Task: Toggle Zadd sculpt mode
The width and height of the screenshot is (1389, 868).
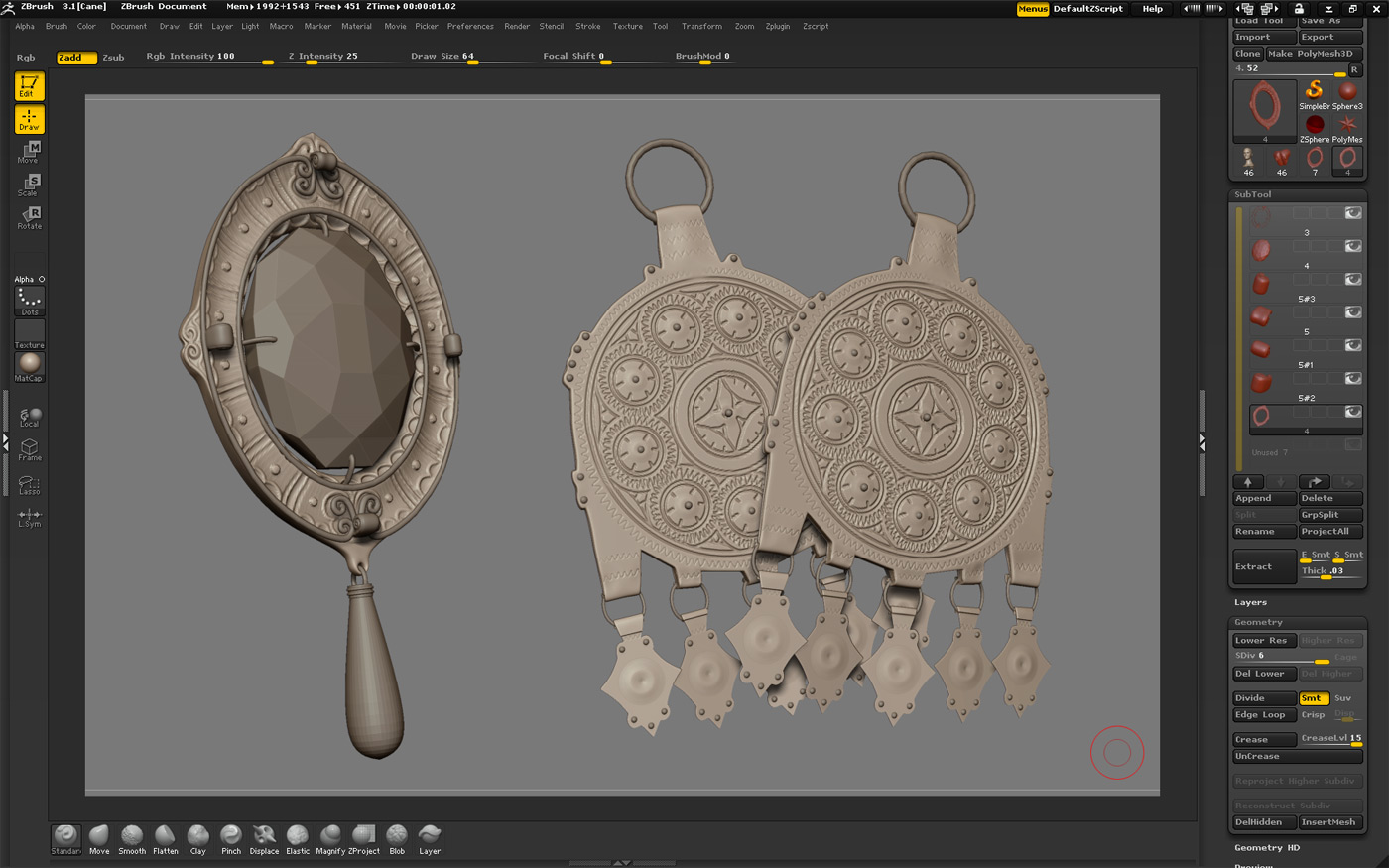Action: click(x=76, y=58)
